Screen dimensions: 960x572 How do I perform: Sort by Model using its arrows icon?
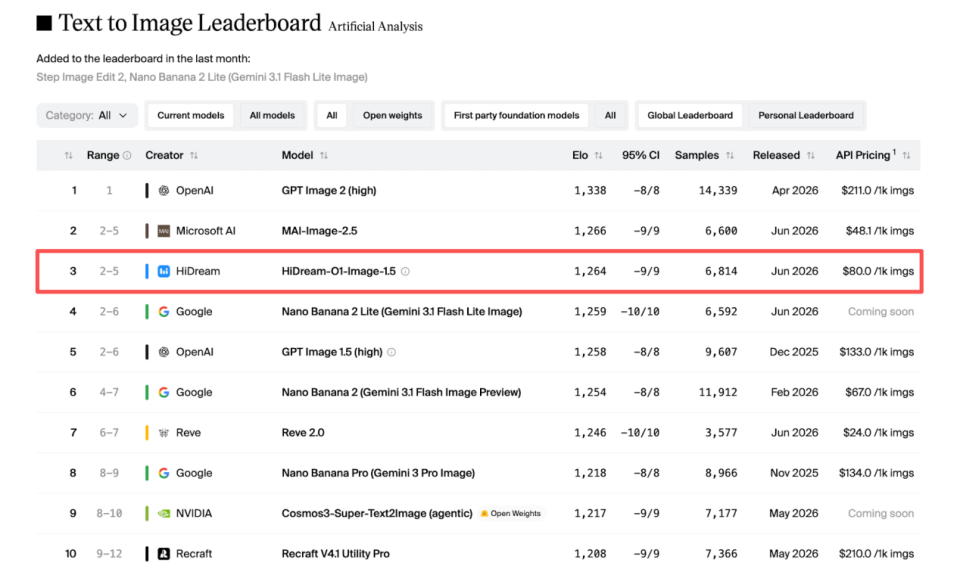tap(324, 156)
